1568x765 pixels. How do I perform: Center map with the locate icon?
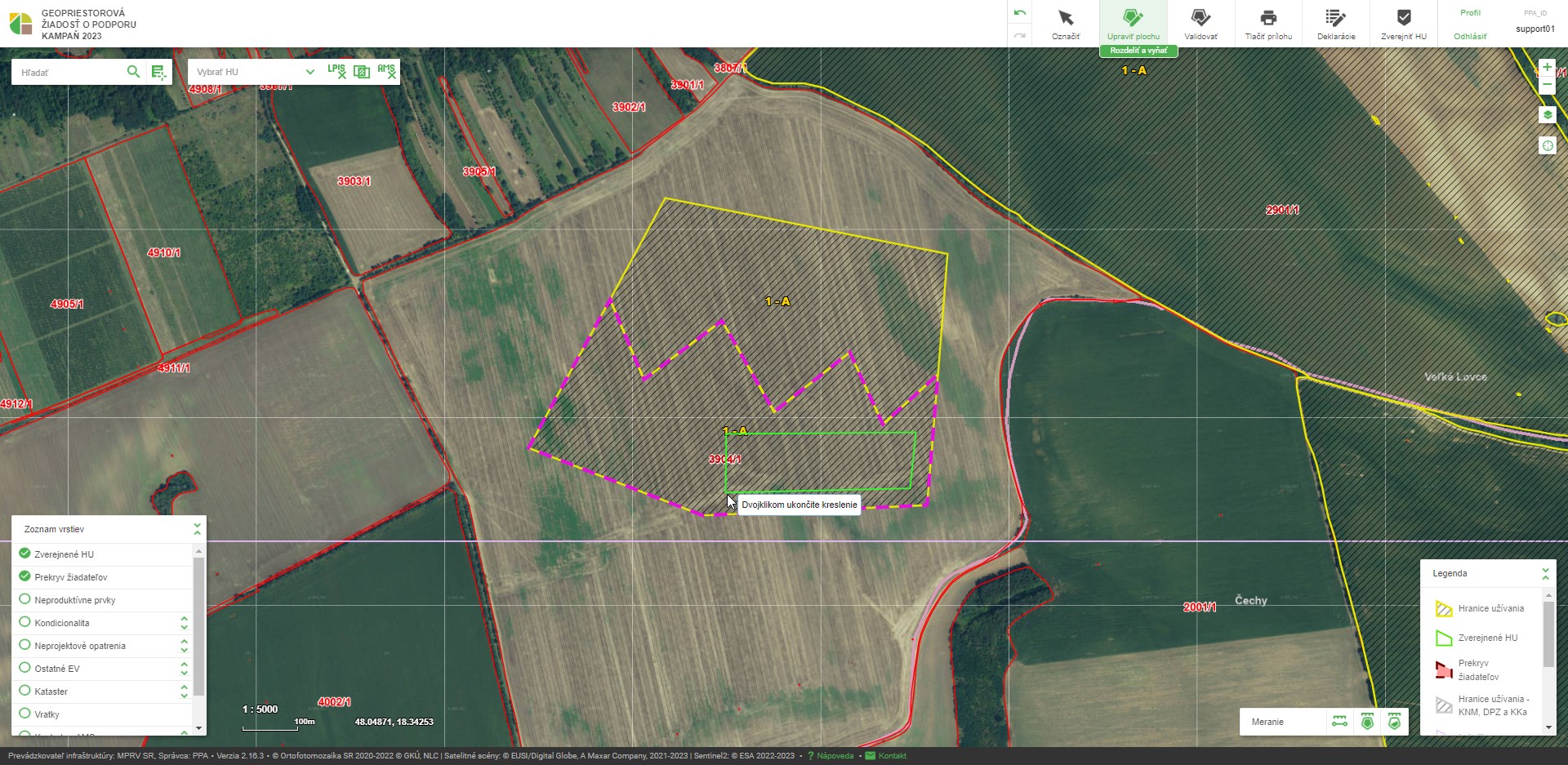coord(1547,146)
